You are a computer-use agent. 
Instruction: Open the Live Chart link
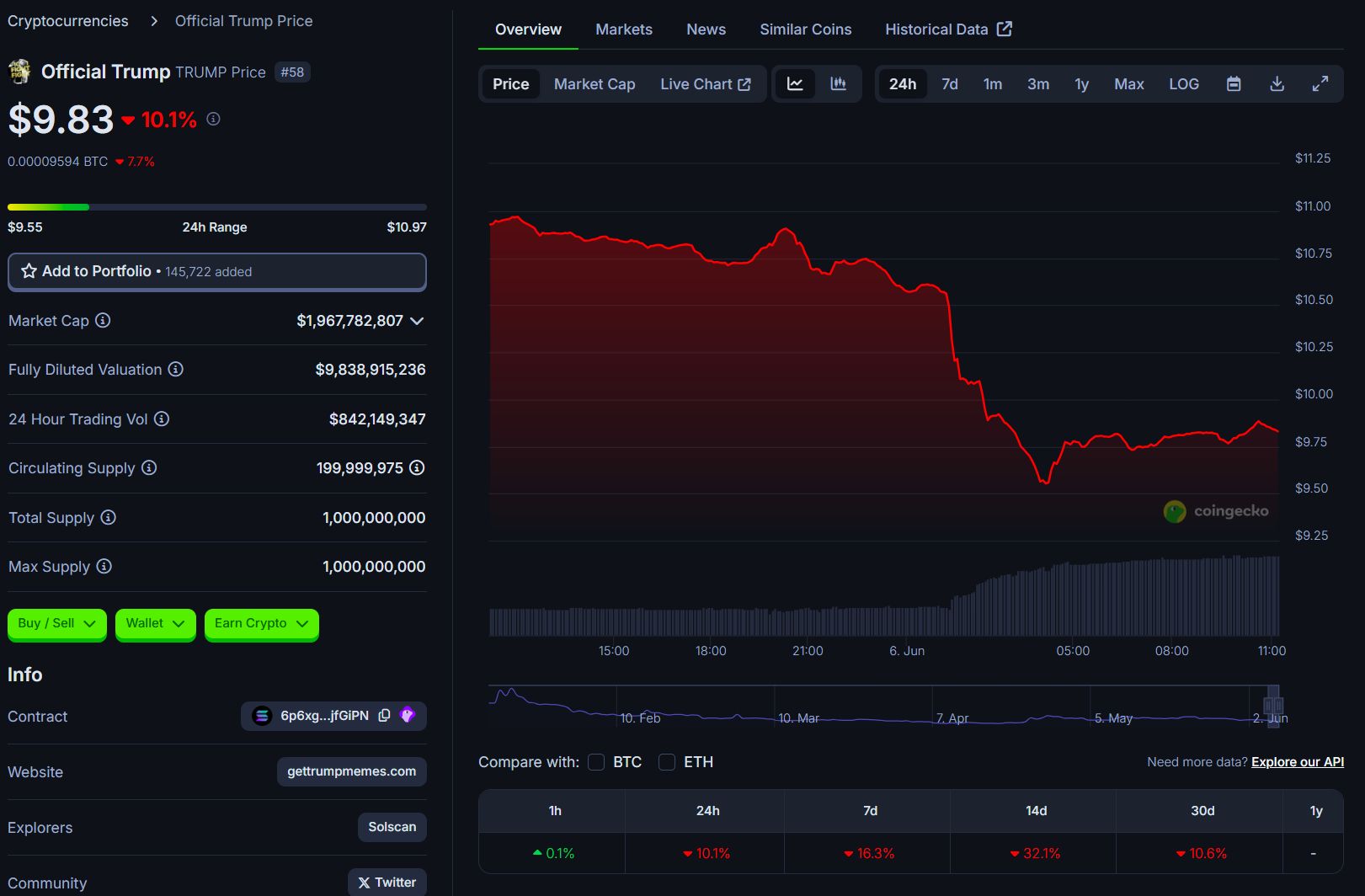706,83
